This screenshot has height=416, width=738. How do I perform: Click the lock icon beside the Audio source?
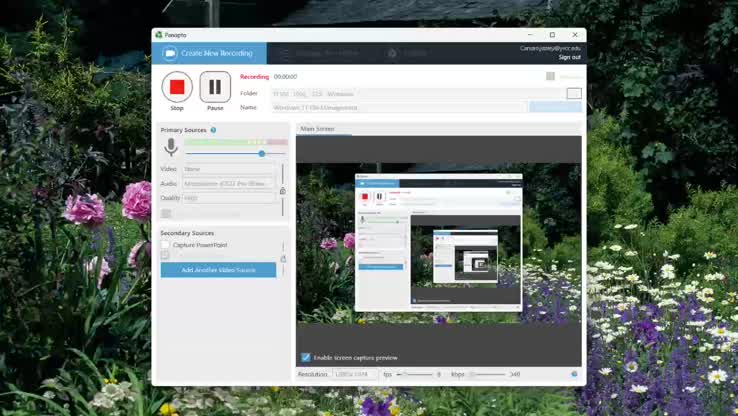pos(283,190)
